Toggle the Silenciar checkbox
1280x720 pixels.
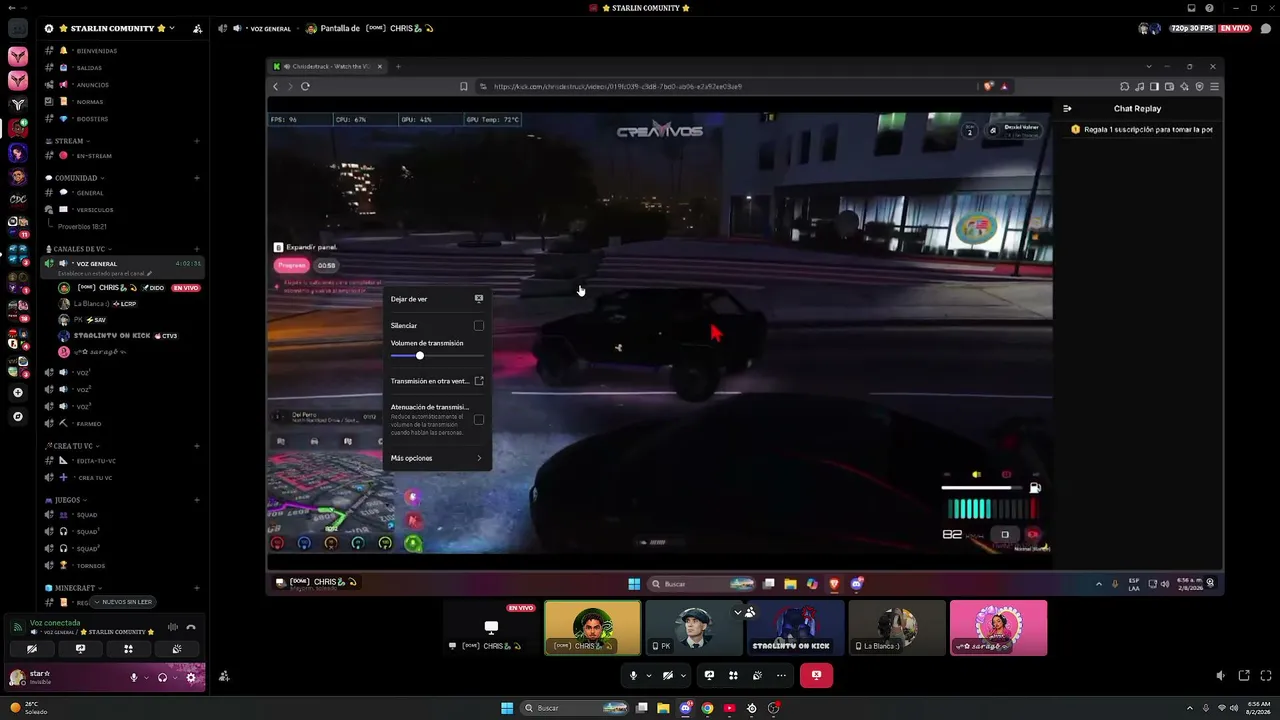coord(479,326)
